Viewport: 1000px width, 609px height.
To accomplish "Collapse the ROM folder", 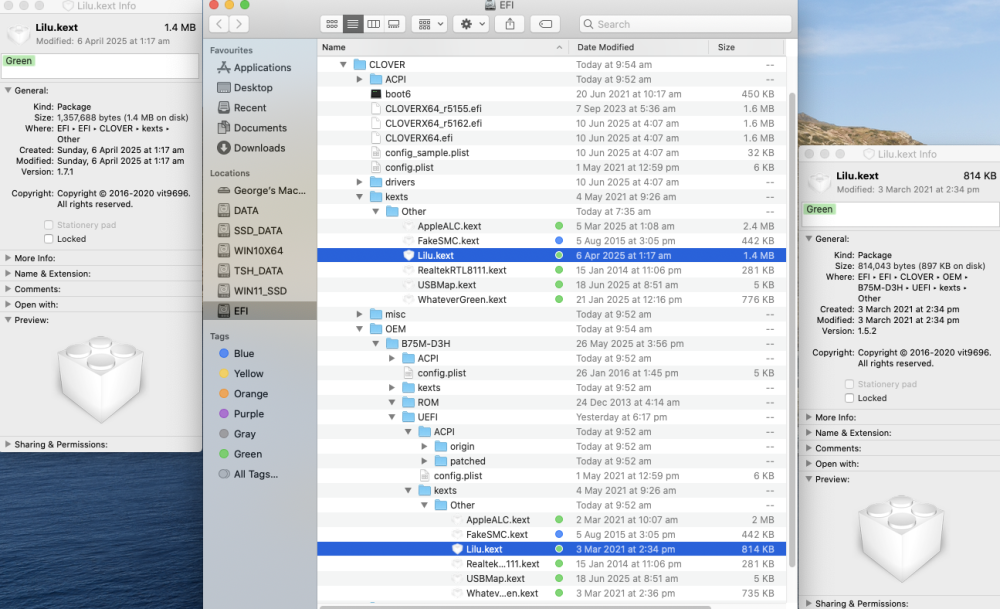I will pos(392,402).
